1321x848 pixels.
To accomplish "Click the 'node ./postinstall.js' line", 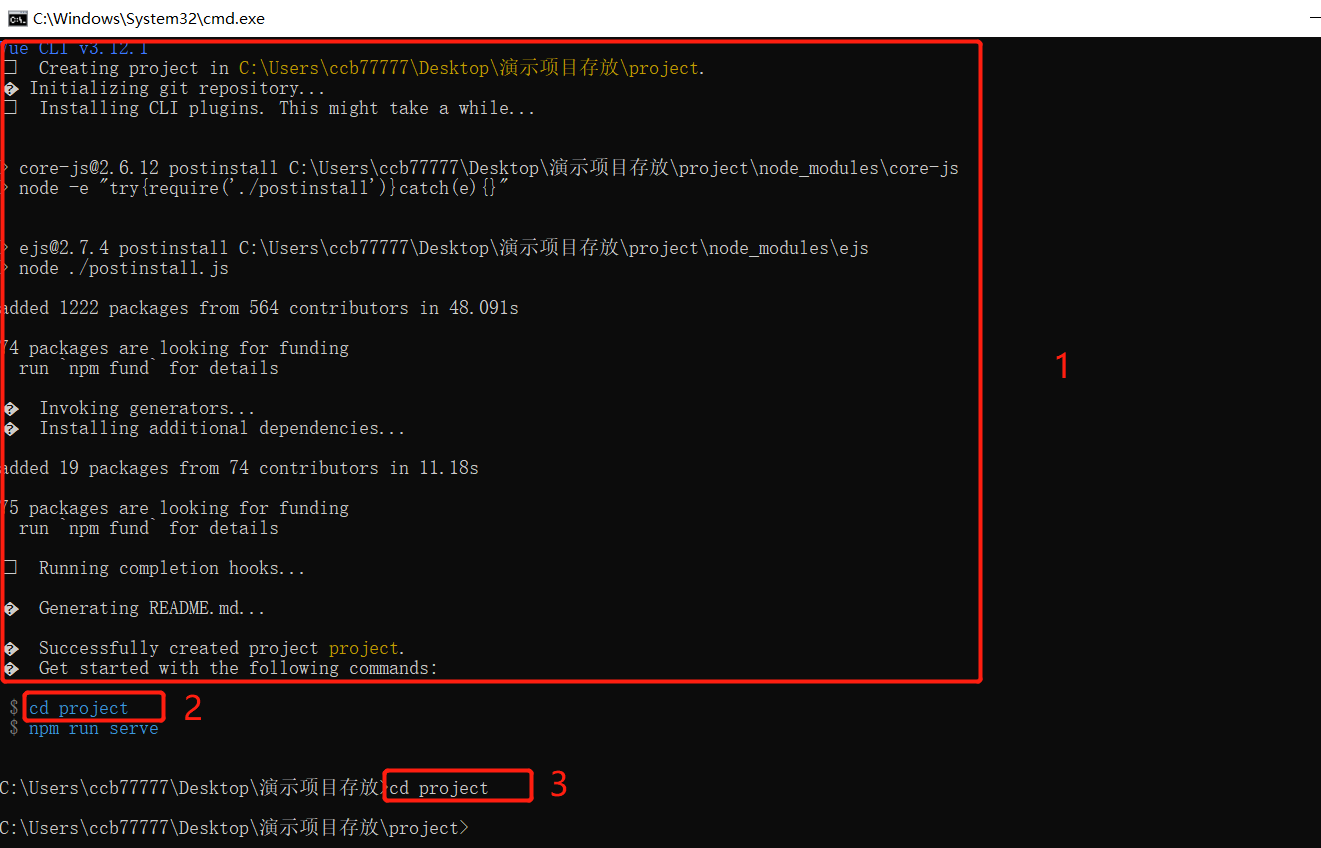I will [x=116, y=268].
